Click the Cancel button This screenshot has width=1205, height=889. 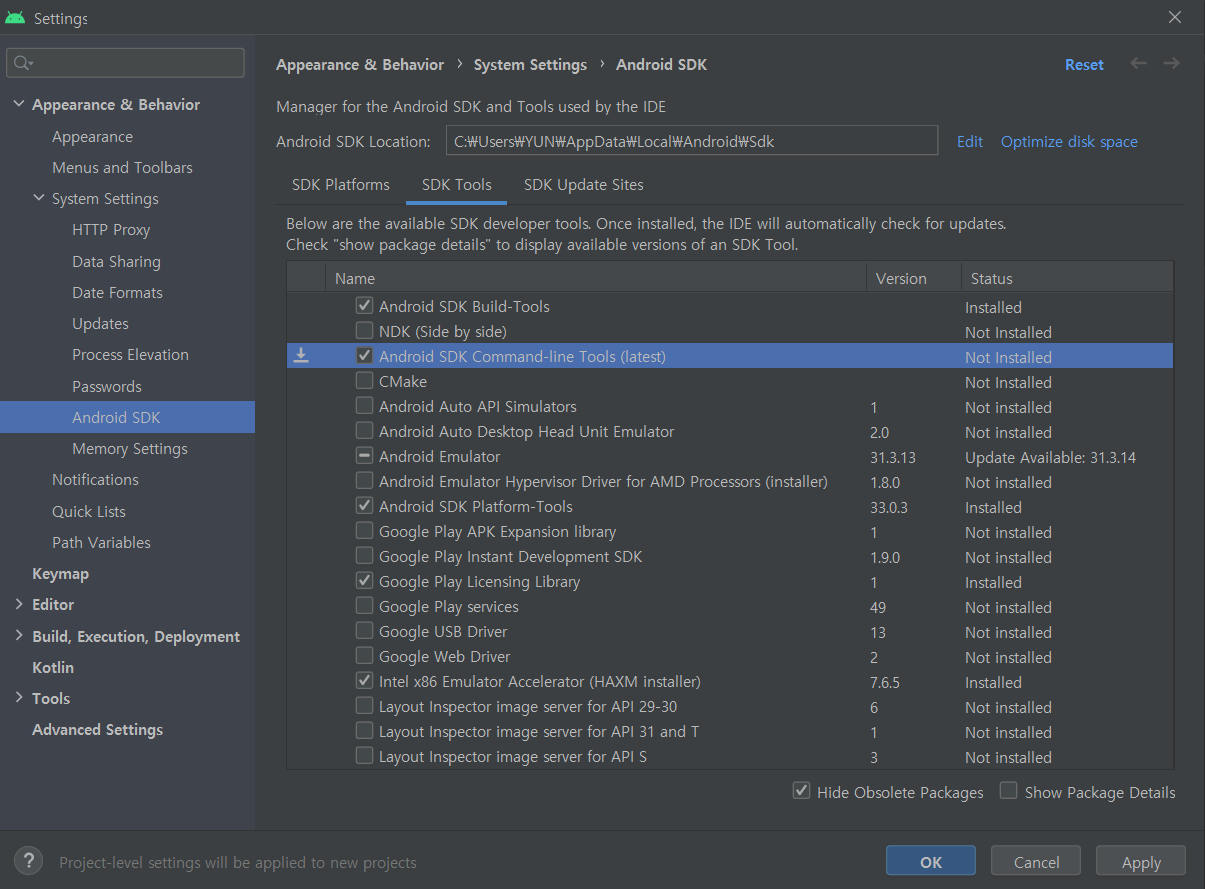click(1036, 861)
